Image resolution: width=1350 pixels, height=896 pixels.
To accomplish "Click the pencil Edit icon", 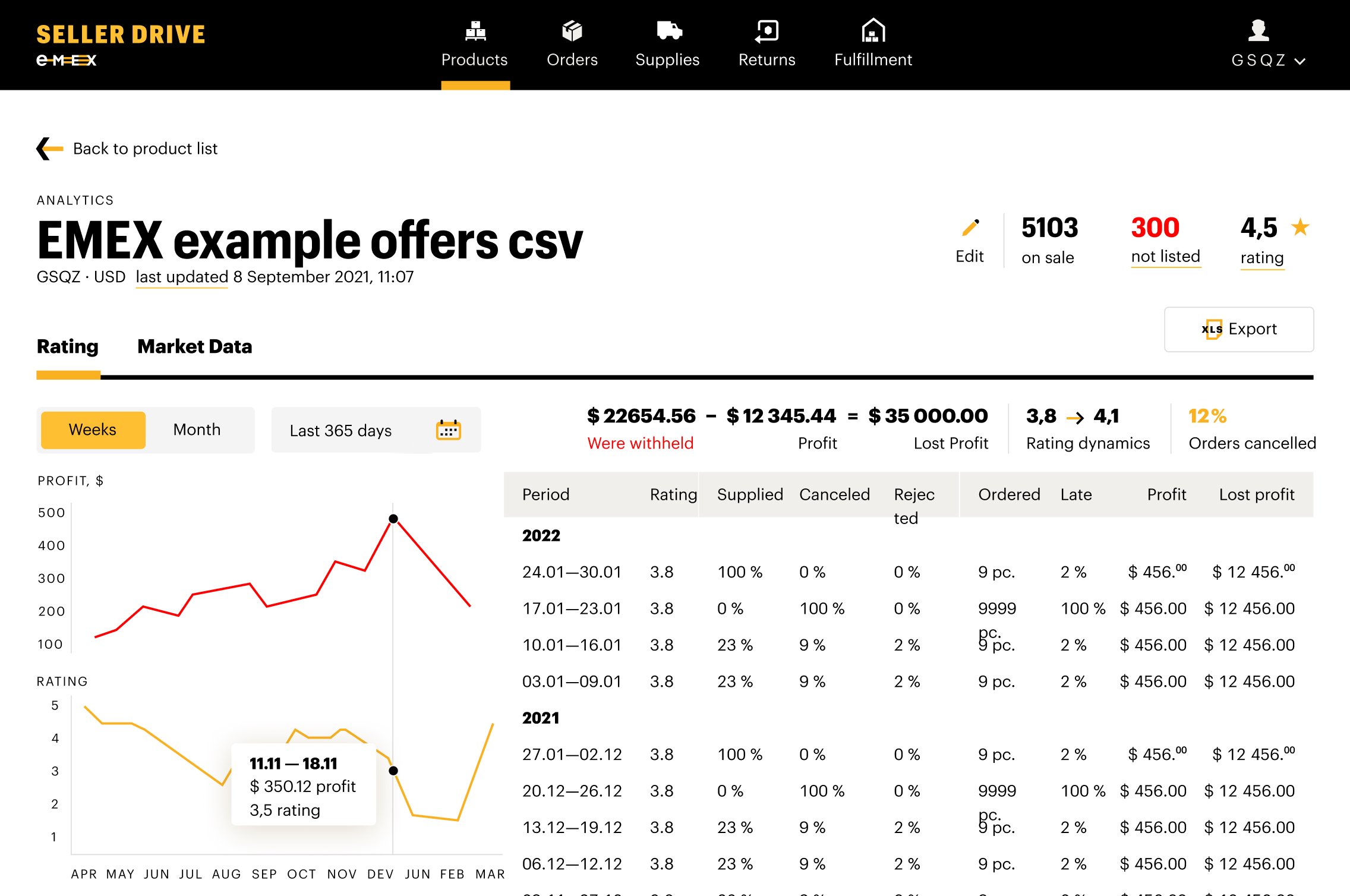I will pyautogui.click(x=970, y=228).
